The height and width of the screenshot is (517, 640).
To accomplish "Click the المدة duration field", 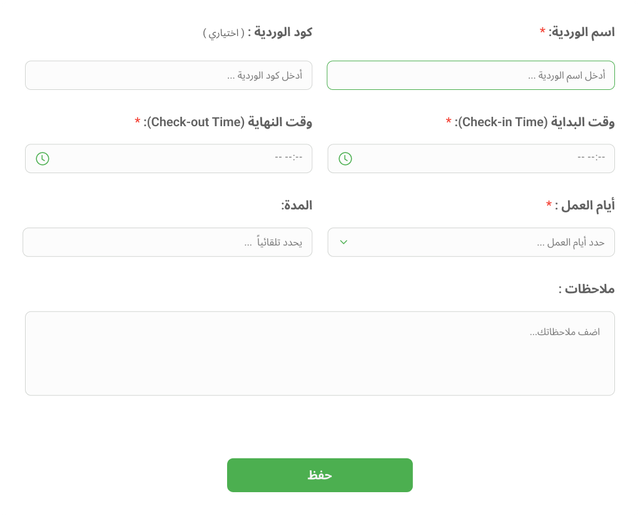I will pos(168,242).
